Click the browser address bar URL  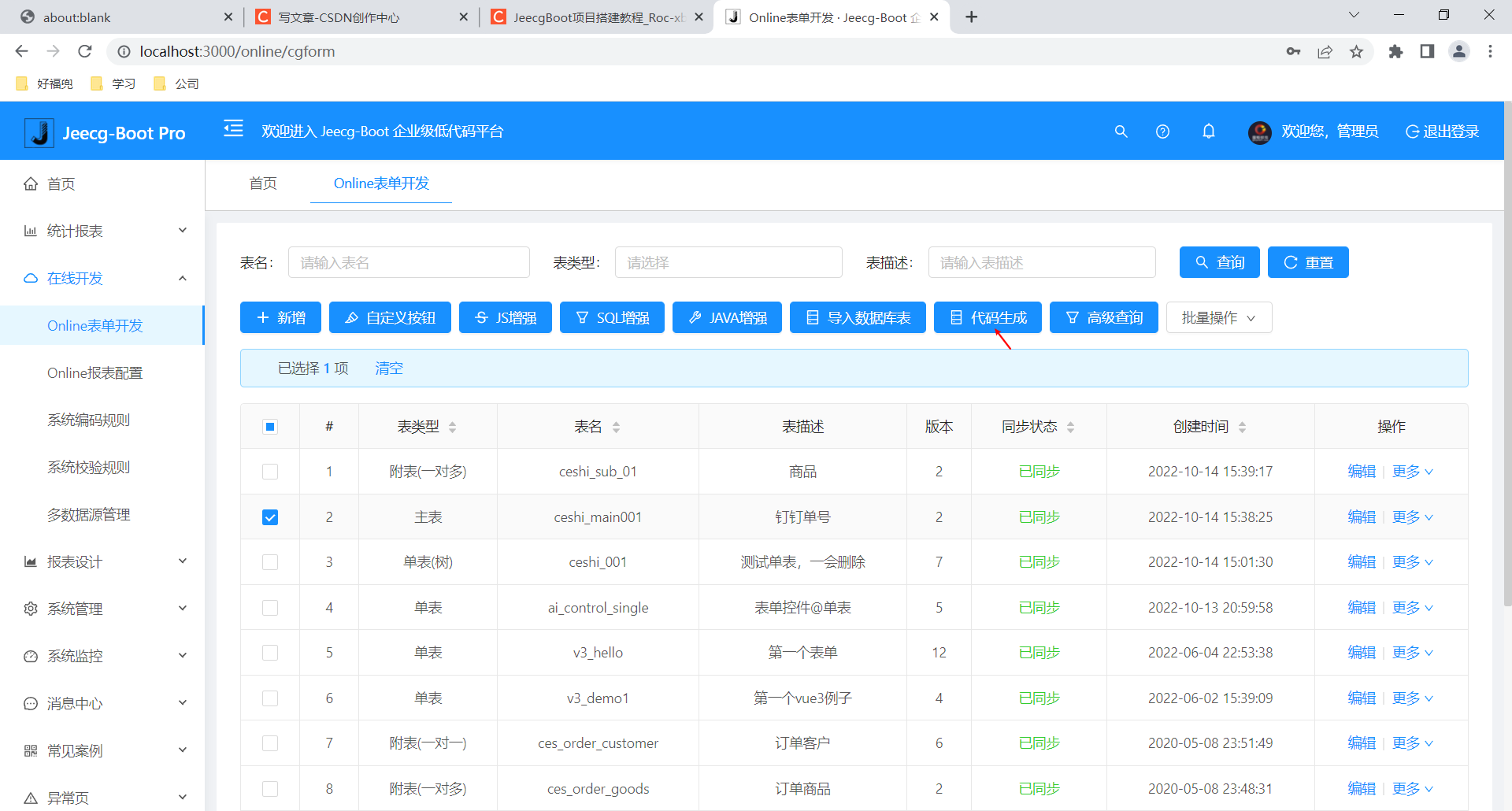click(237, 51)
